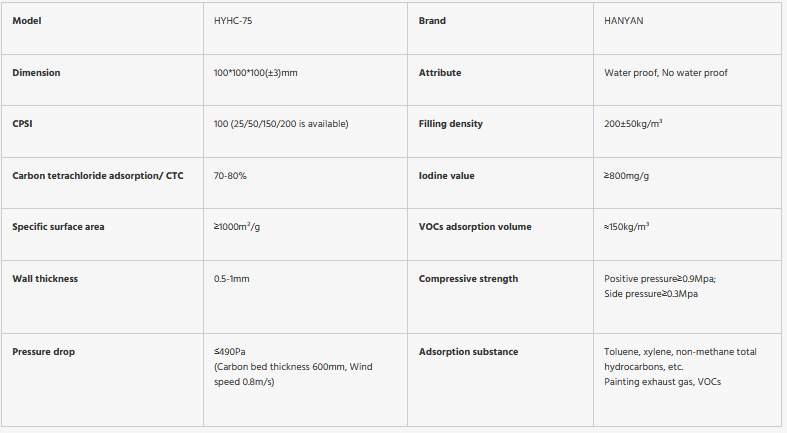
Task: Select the 70-80% CTC value
Action: coord(230,175)
